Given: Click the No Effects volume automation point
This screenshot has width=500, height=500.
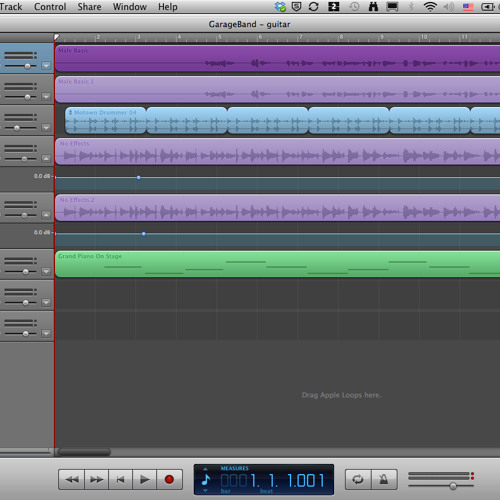Looking at the screenshot, I should coord(138,178).
